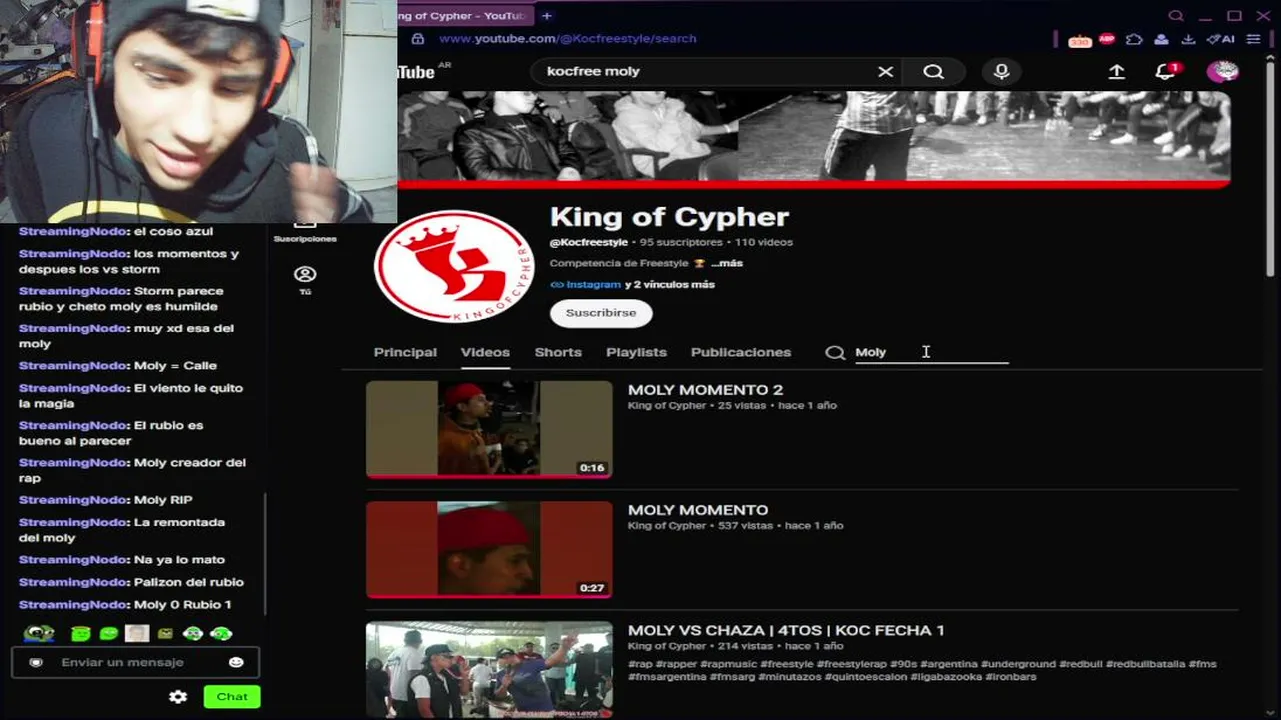Open the browser main menu icon
The height and width of the screenshot is (720, 1281).
coord(1253,39)
